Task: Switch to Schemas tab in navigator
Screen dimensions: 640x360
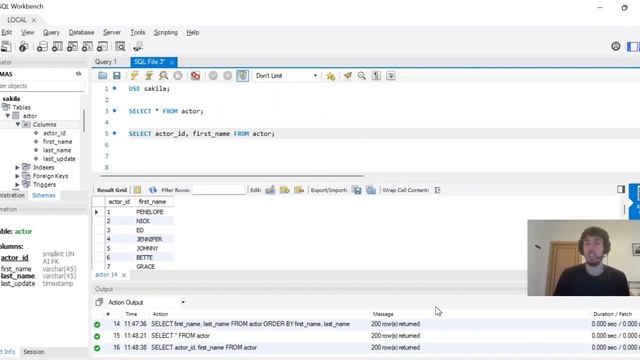Action: pyautogui.click(x=44, y=195)
